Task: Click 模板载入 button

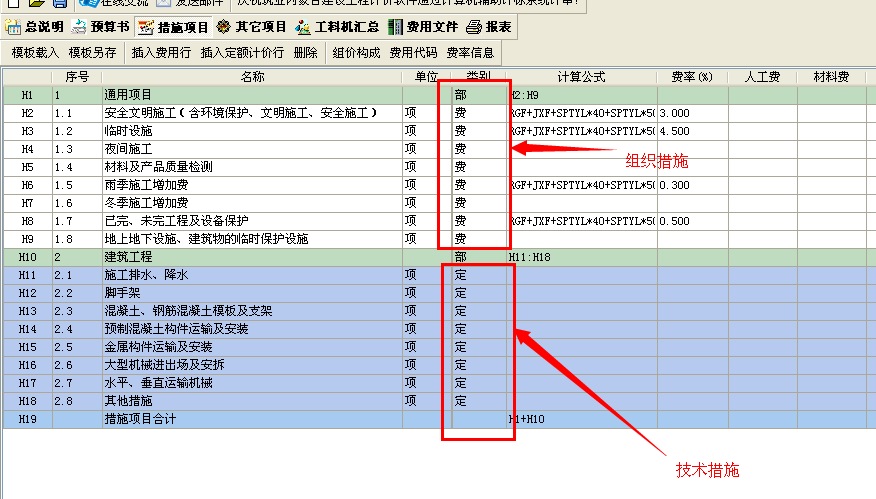Action: point(36,52)
